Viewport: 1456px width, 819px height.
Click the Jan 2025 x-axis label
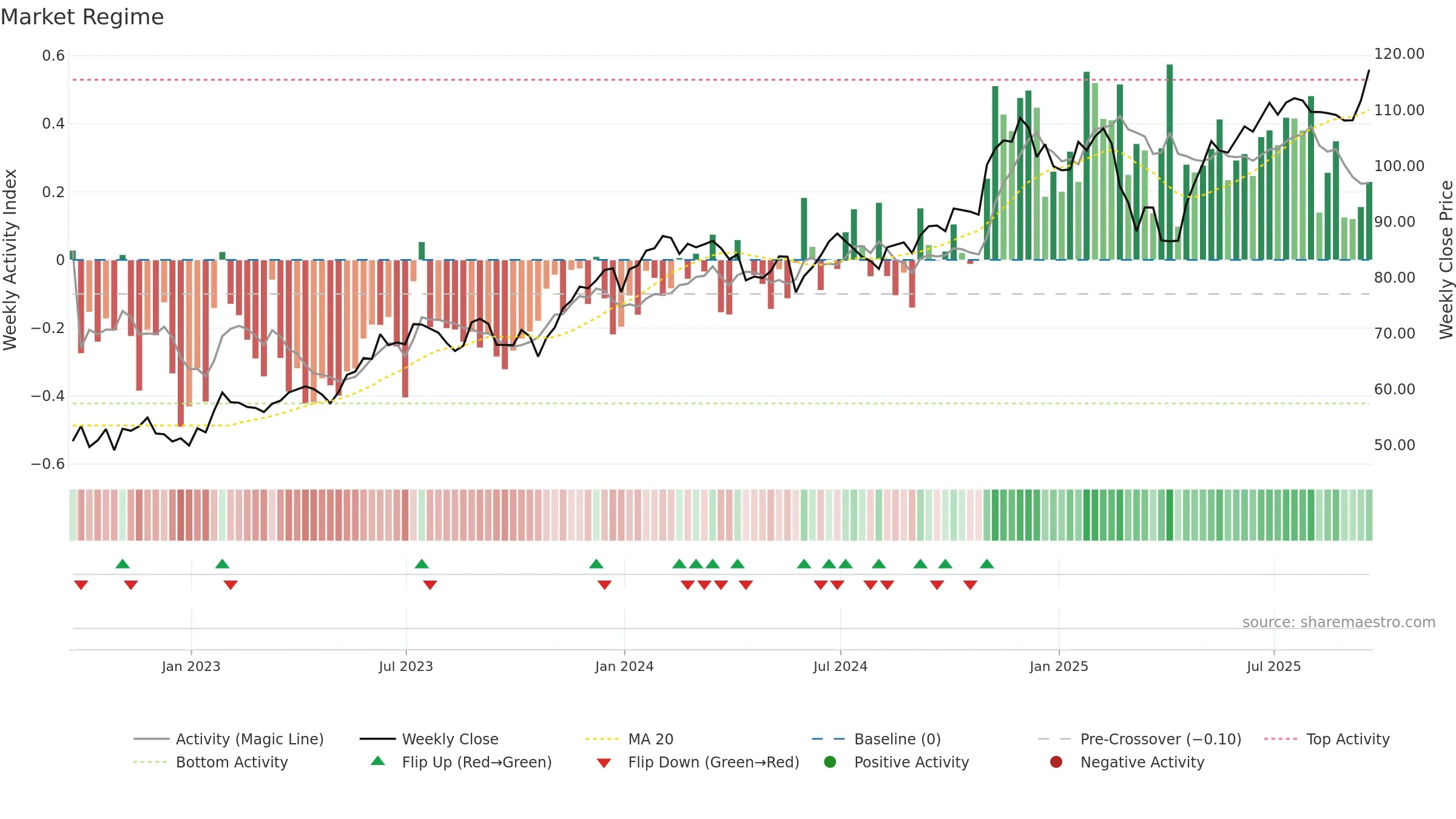pyautogui.click(x=1059, y=666)
